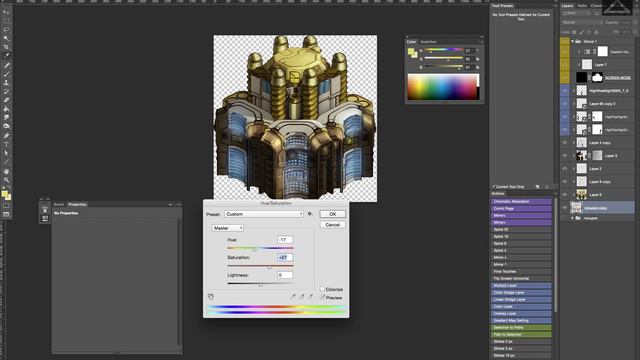Hide the Group 1 layer group
The image size is (640, 360).
(x=565, y=41)
